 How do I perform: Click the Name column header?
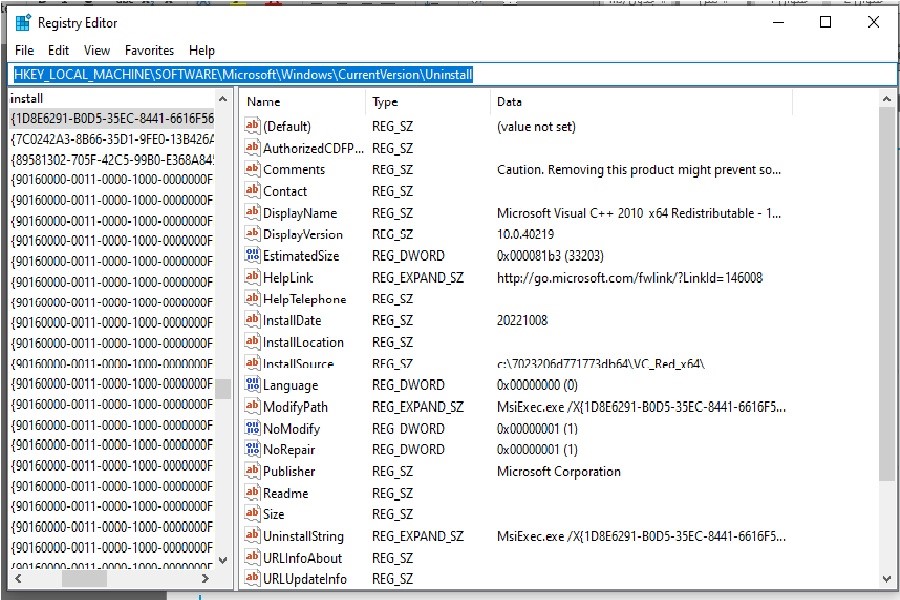264,102
